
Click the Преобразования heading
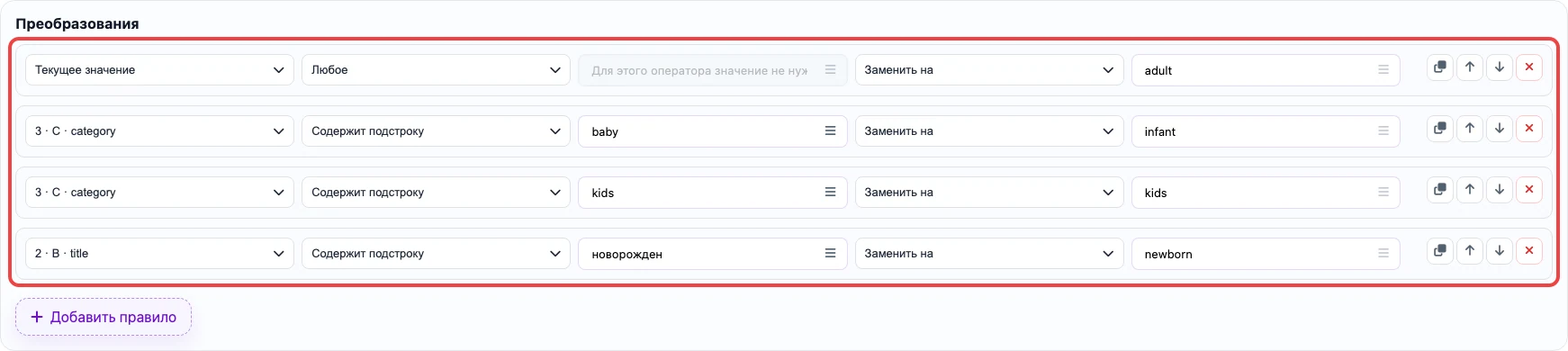[77, 23]
